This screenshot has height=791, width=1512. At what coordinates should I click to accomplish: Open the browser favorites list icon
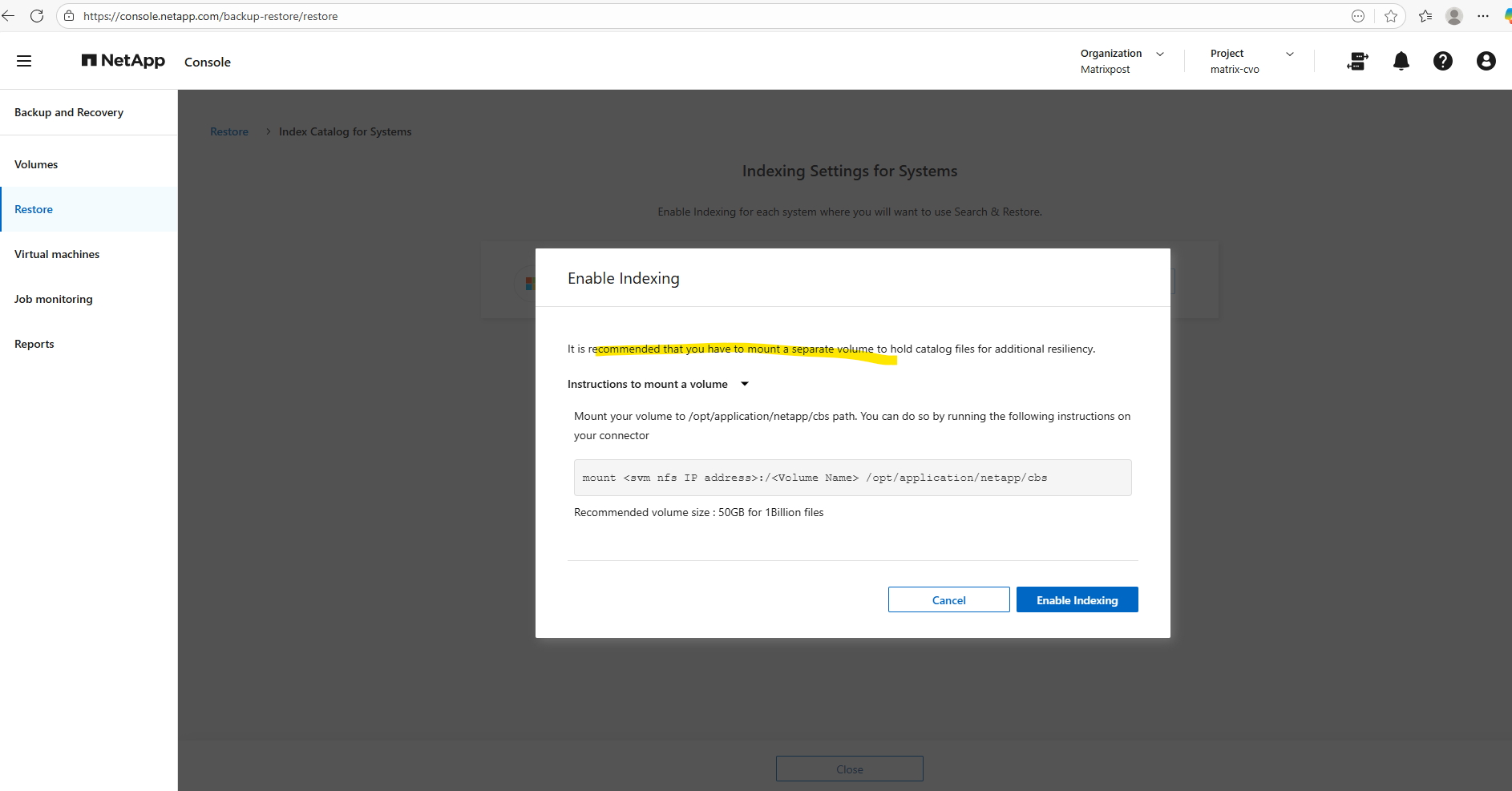[1425, 16]
